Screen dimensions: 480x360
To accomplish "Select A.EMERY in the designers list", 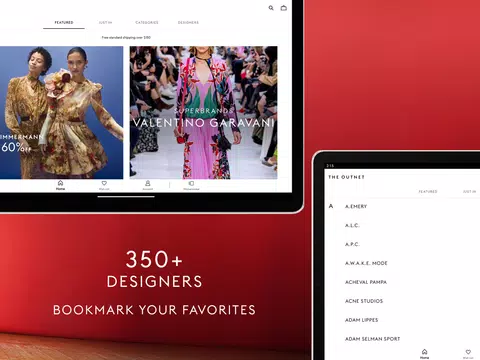I will tap(356, 206).
